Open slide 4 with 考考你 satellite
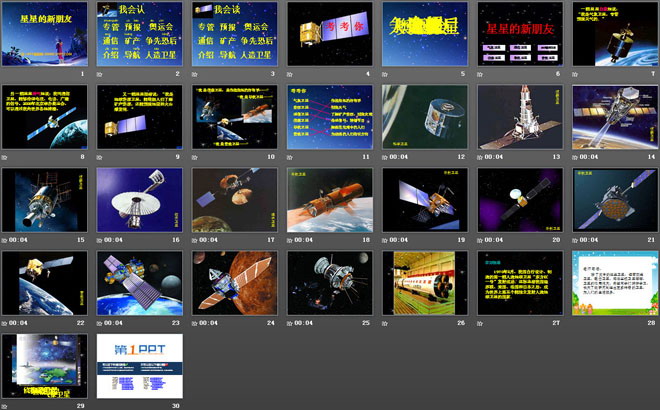The height and width of the screenshot is (410, 660). [330, 34]
